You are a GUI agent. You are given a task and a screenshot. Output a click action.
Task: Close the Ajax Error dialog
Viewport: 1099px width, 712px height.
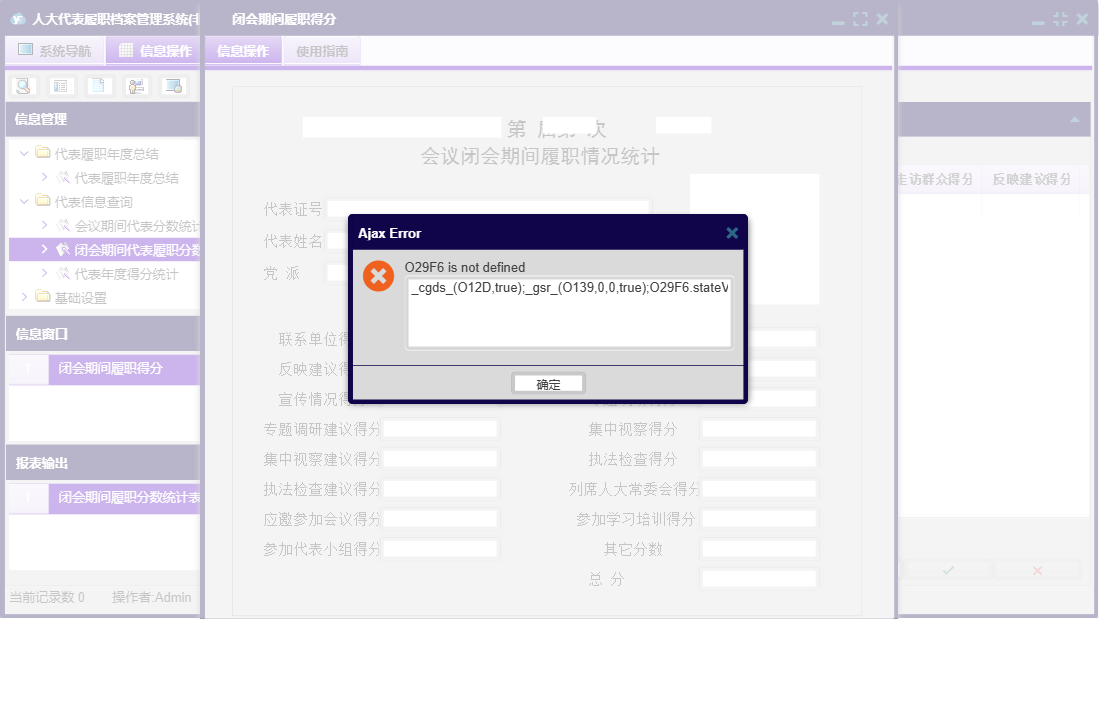coord(732,232)
